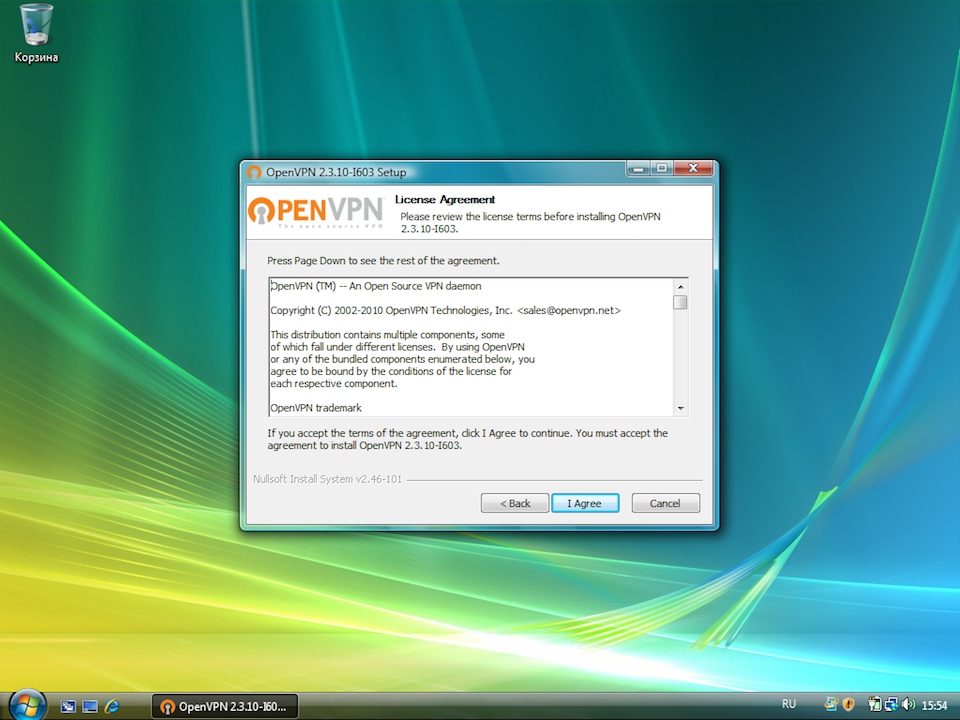Select OpenVPN Setup taskbar button
This screenshot has height=720, width=960.
(x=225, y=707)
